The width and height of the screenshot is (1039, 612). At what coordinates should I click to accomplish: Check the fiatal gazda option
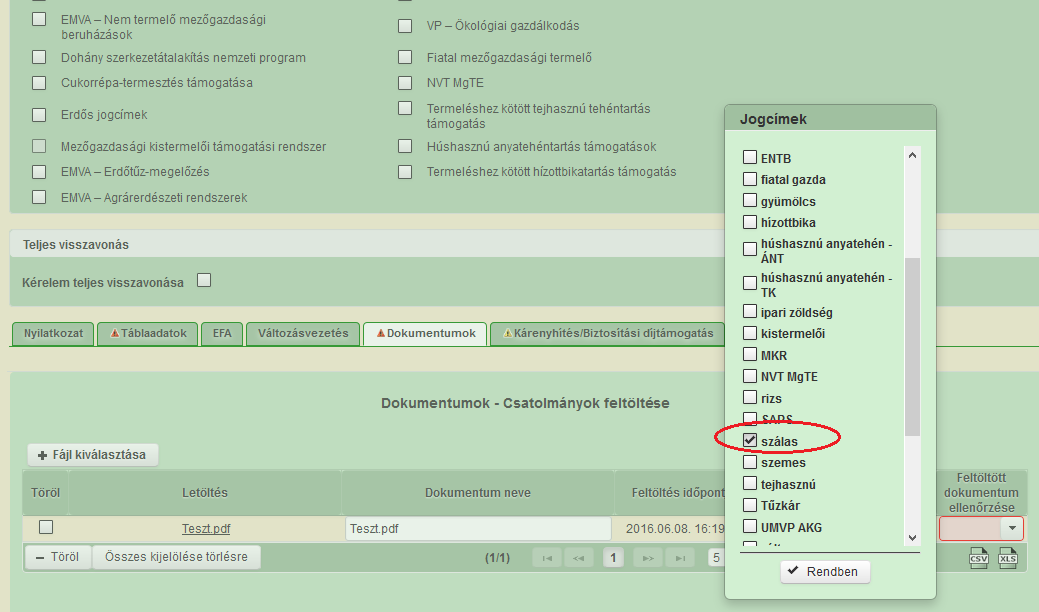pyautogui.click(x=749, y=179)
